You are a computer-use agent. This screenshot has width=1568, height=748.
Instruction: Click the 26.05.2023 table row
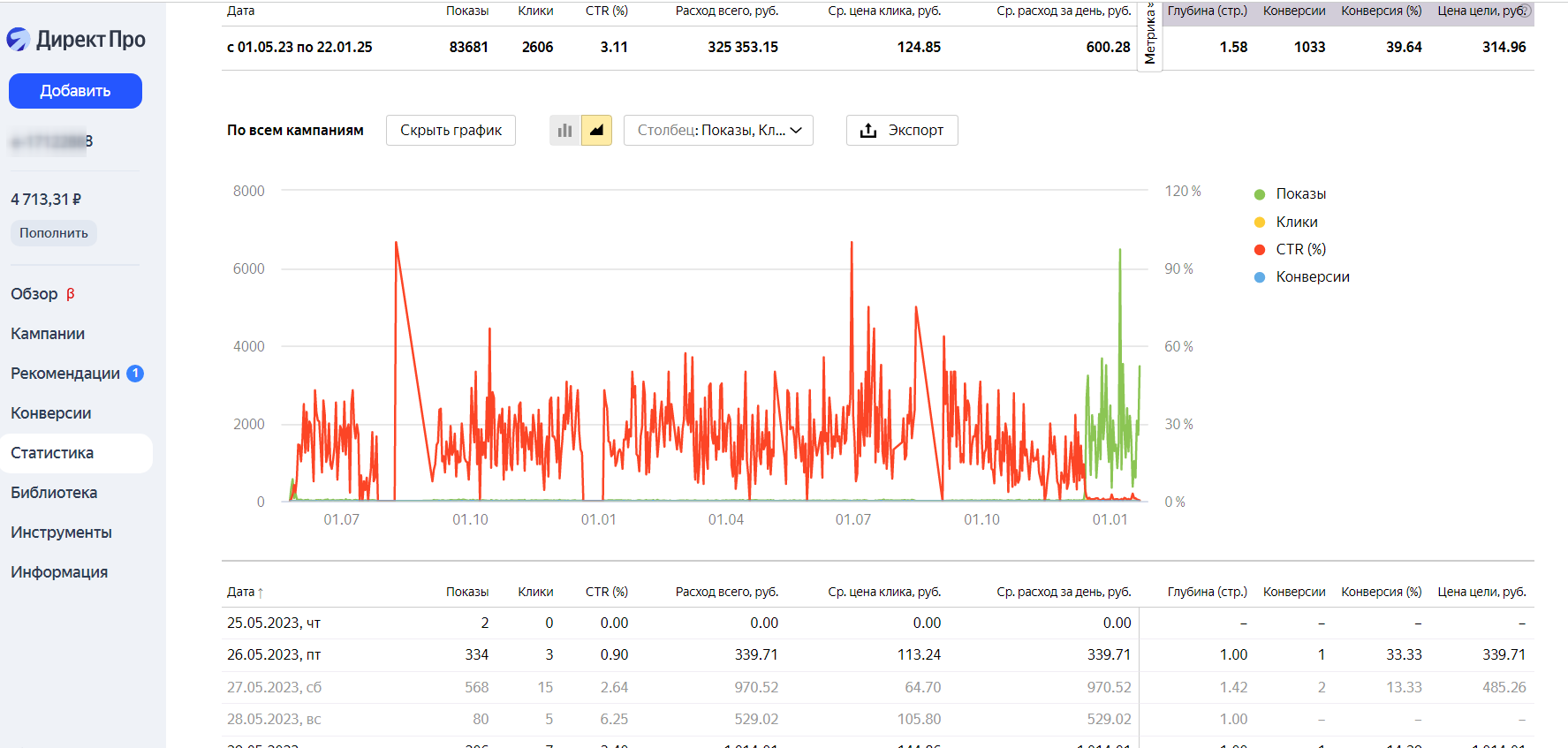click(x=274, y=655)
